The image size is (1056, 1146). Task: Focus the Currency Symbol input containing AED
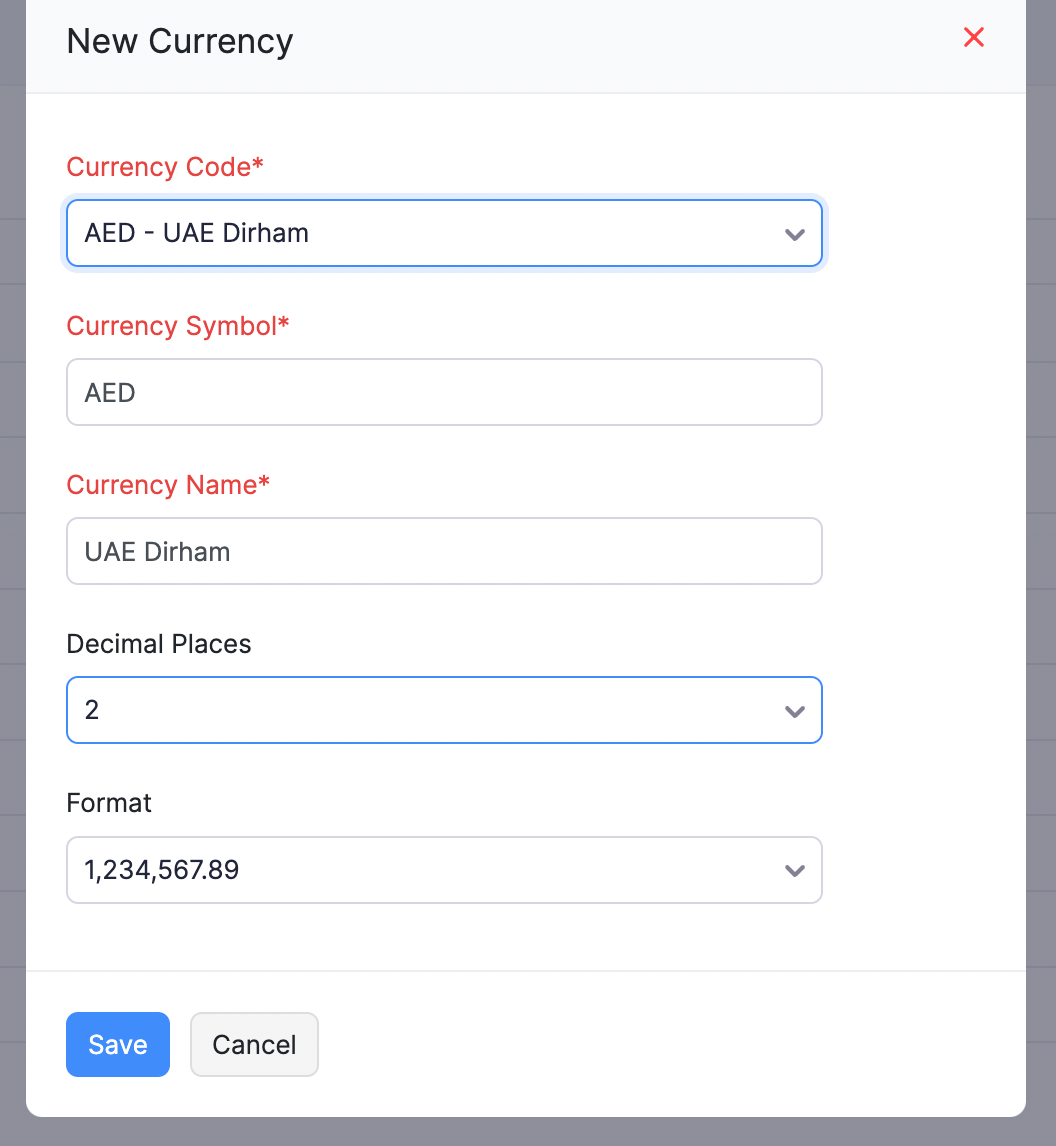click(444, 393)
